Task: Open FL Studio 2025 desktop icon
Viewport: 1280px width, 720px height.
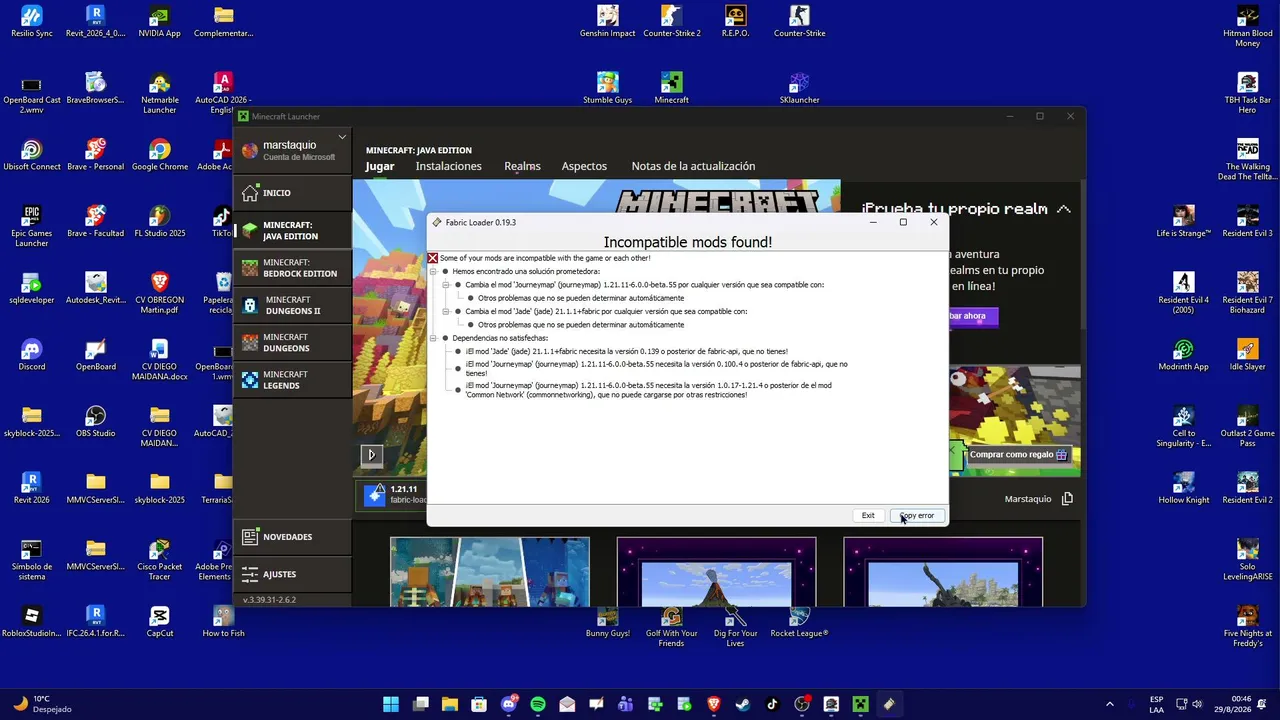Action: tap(160, 221)
